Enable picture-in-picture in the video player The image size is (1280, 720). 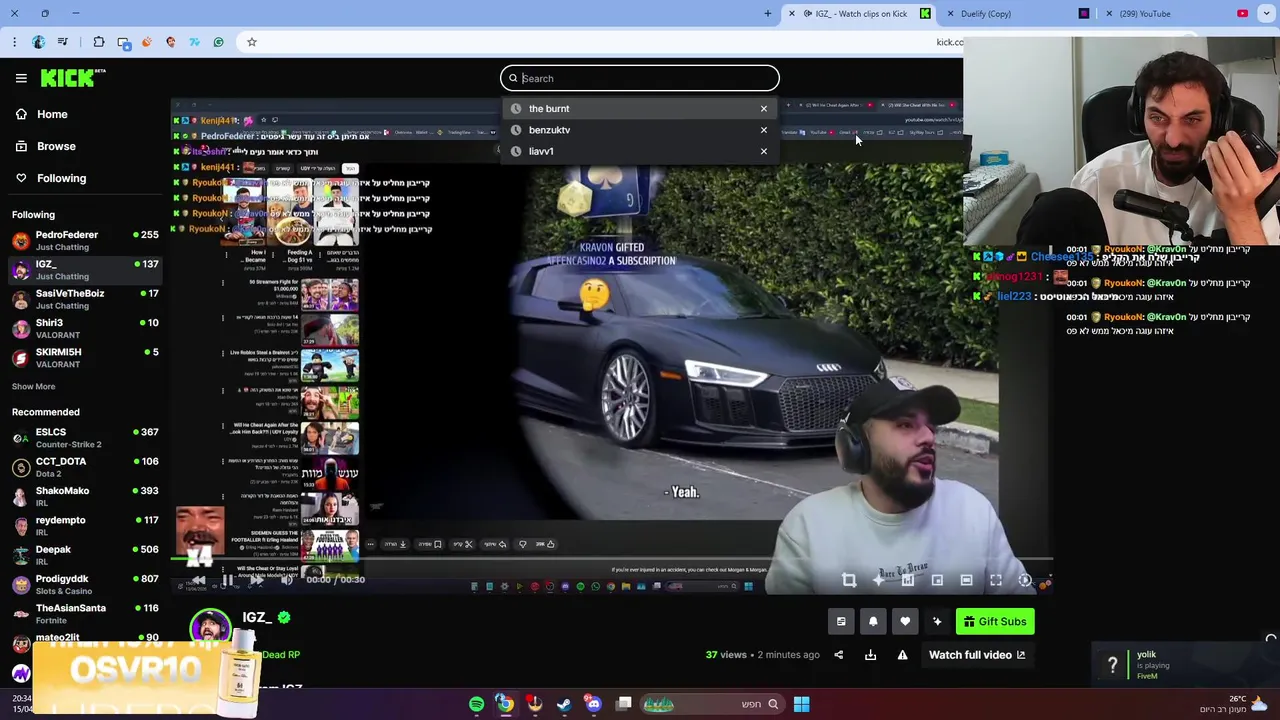[x=937, y=580]
